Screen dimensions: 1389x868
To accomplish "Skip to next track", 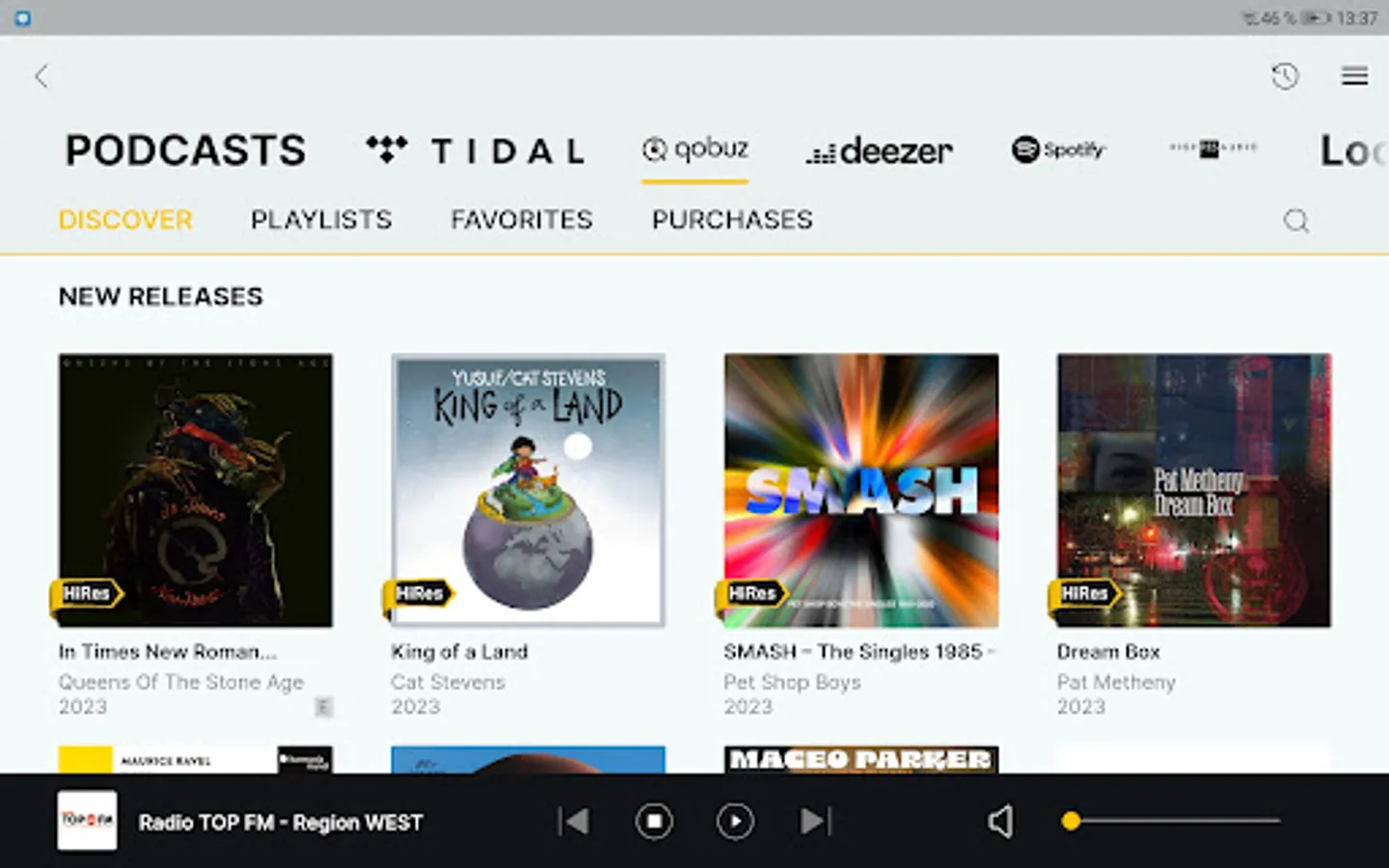I will coord(815,822).
